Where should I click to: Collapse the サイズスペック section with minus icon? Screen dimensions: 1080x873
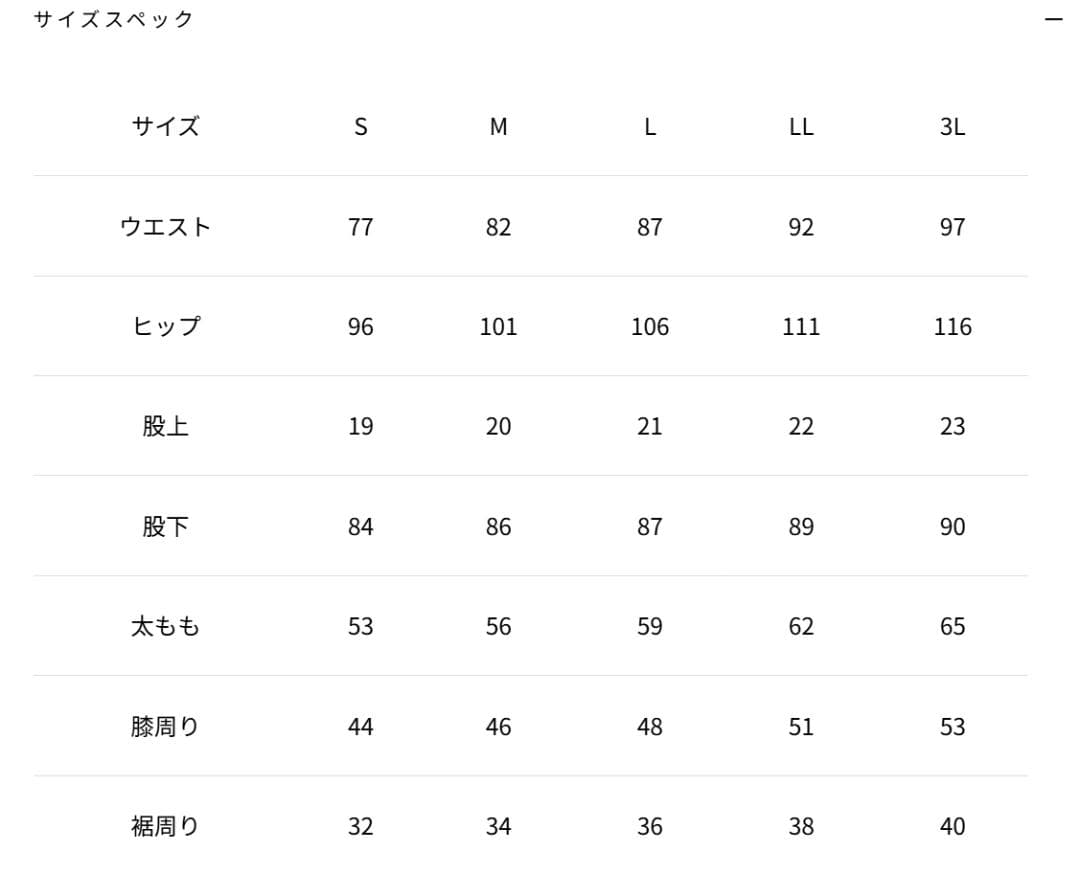[1053, 20]
